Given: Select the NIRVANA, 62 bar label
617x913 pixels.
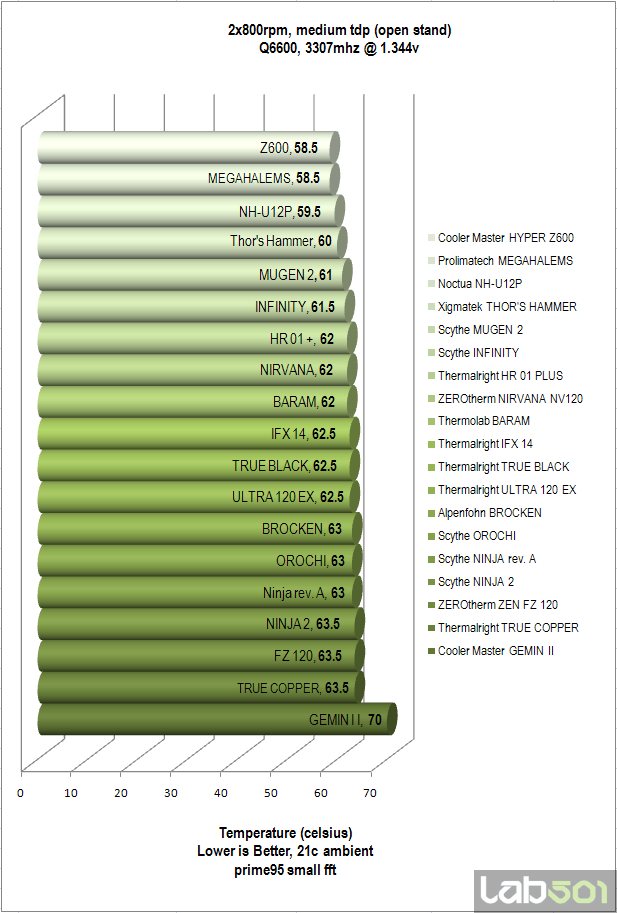Looking at the screenshot, I should pyautogui.click(x=296, y=370).
